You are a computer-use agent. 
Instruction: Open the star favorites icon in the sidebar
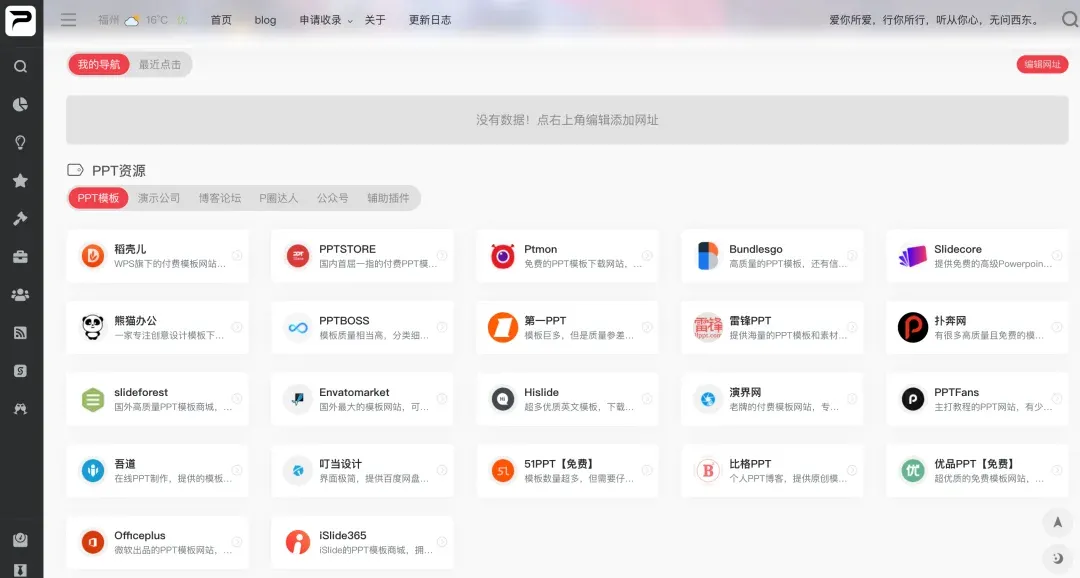coord(21,180)
